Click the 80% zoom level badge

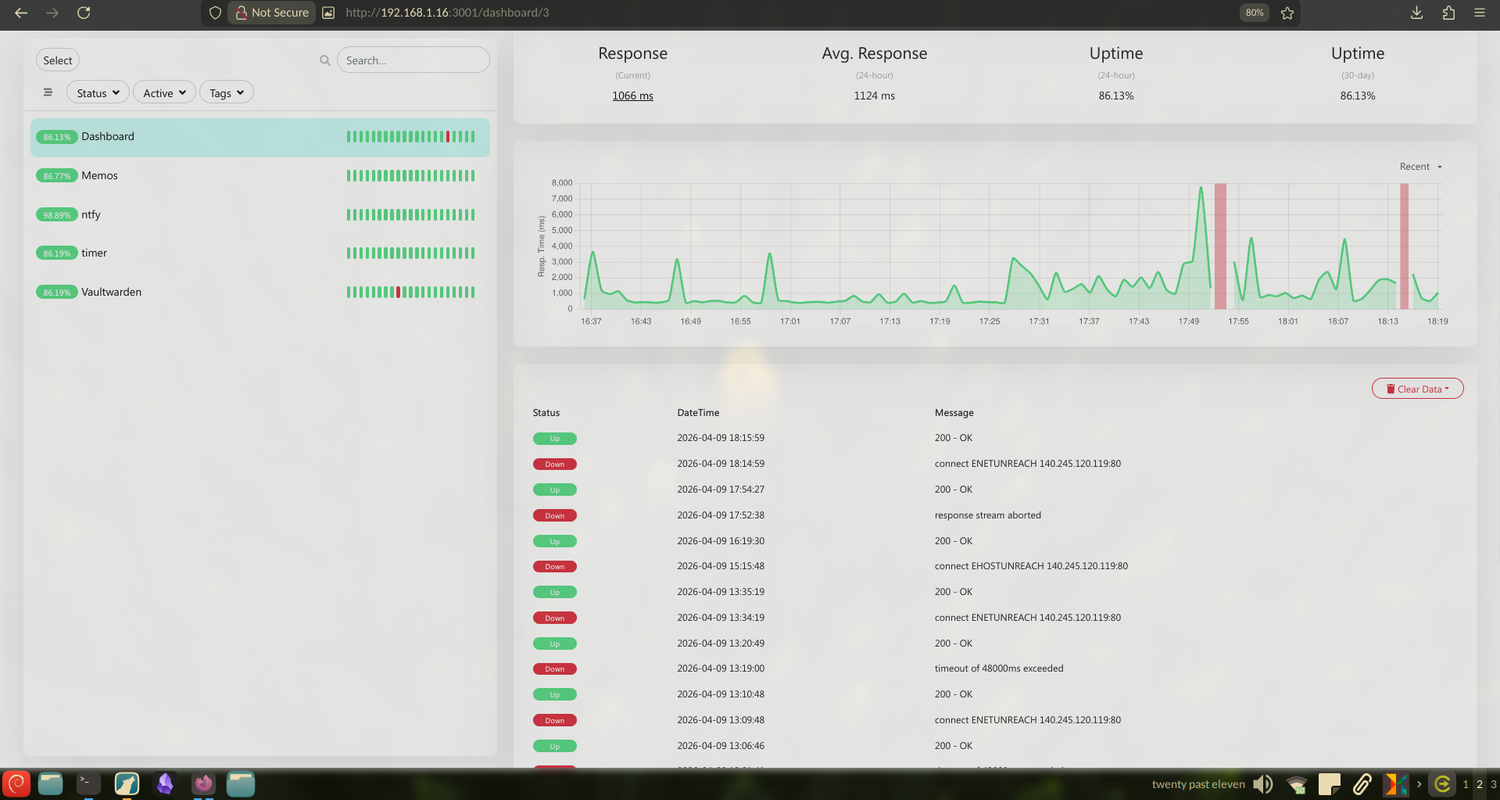click(x=1253, y=13)
